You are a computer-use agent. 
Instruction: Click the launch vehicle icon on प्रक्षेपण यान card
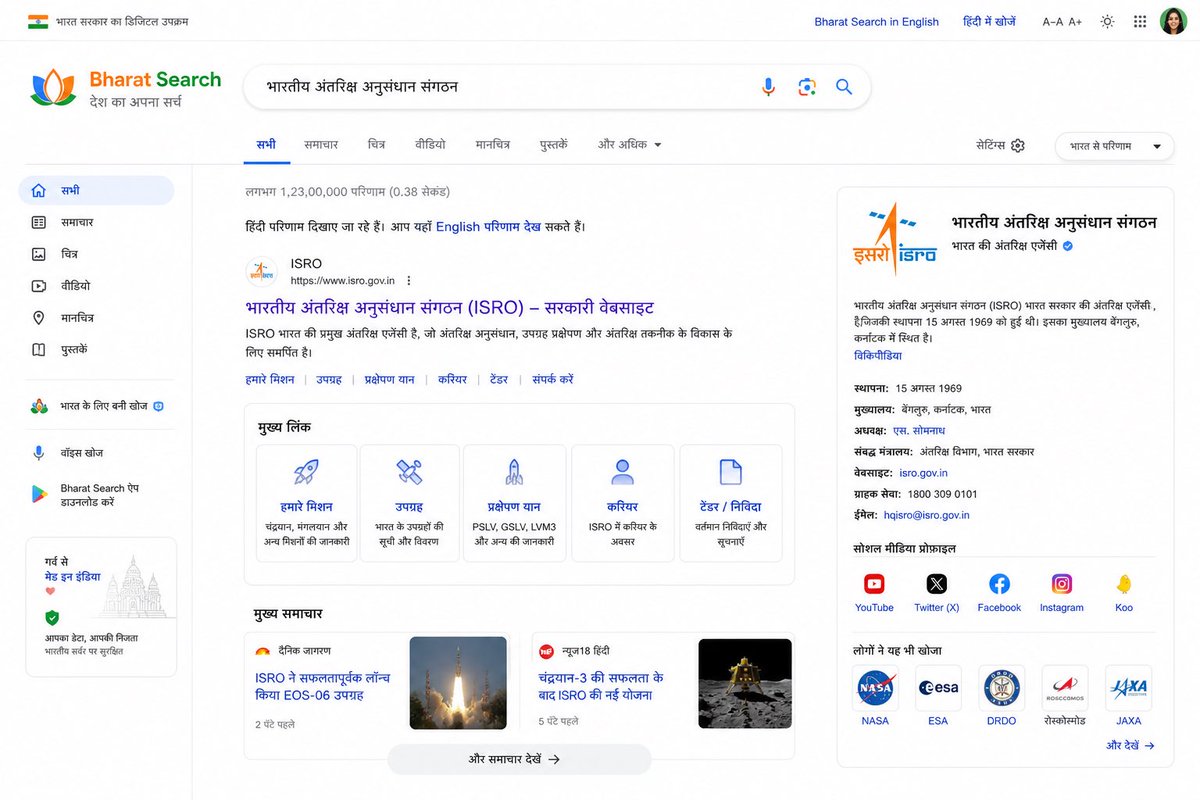tap(514, 472)
